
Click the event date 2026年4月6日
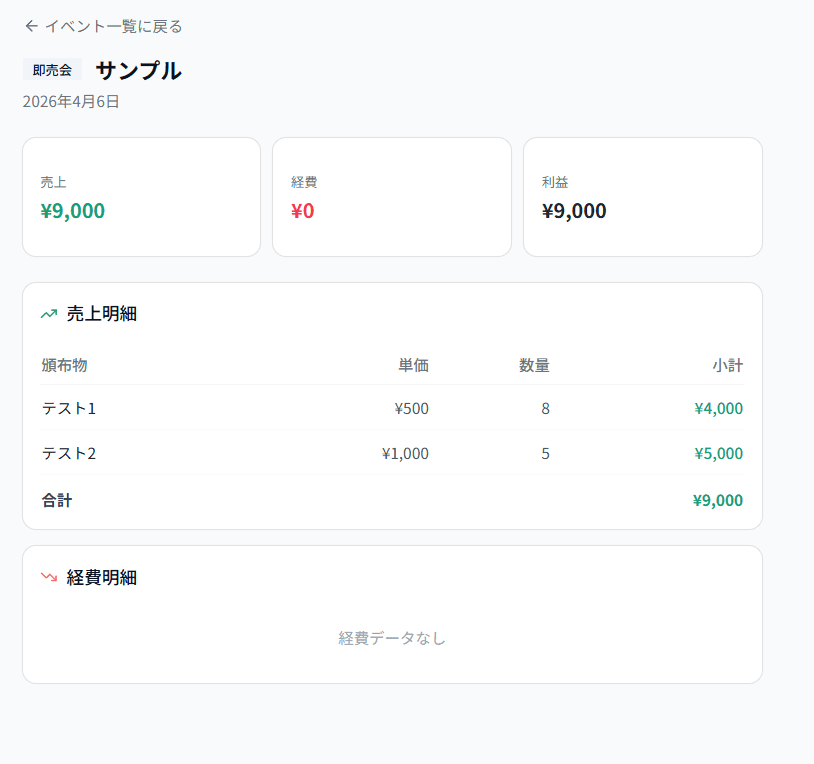71,101
